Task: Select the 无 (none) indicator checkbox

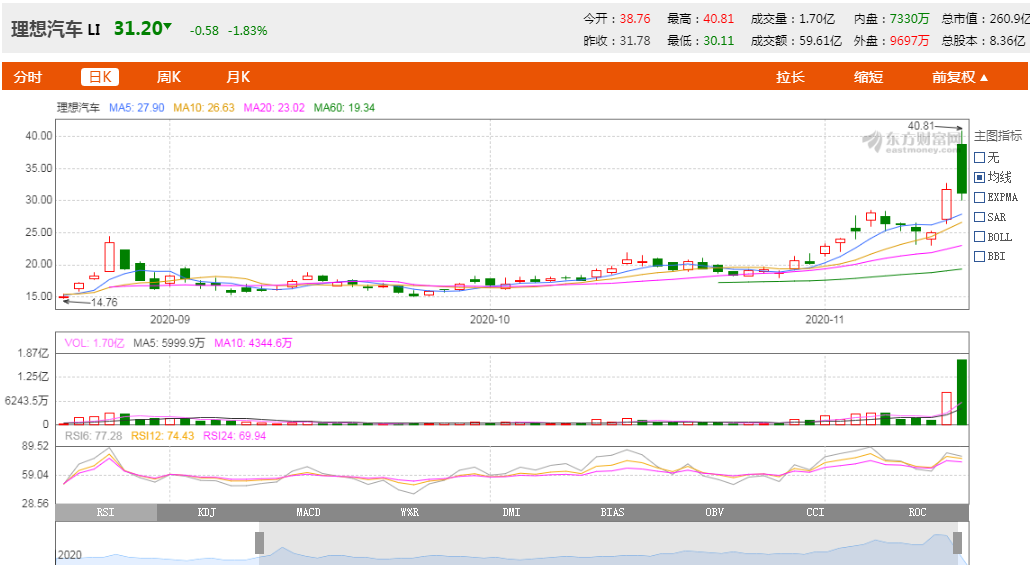Action: [979, 157]
